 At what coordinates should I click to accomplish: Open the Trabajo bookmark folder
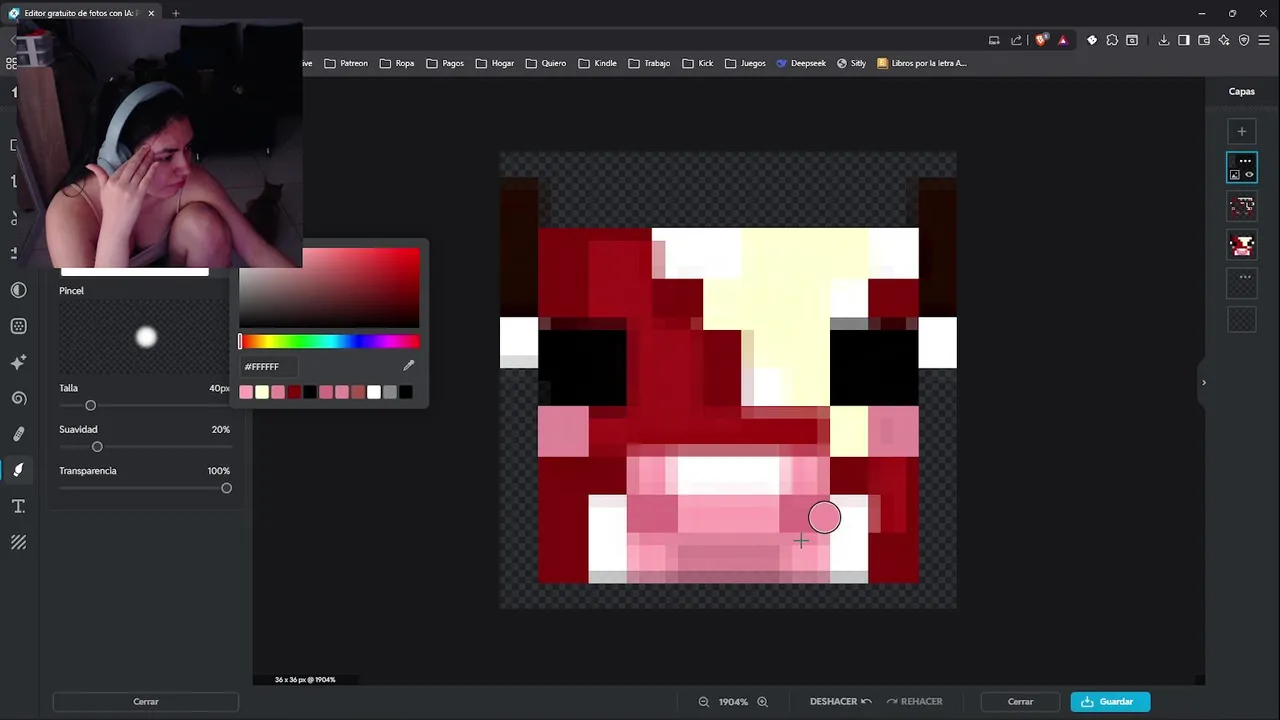(x=649, y=63)
